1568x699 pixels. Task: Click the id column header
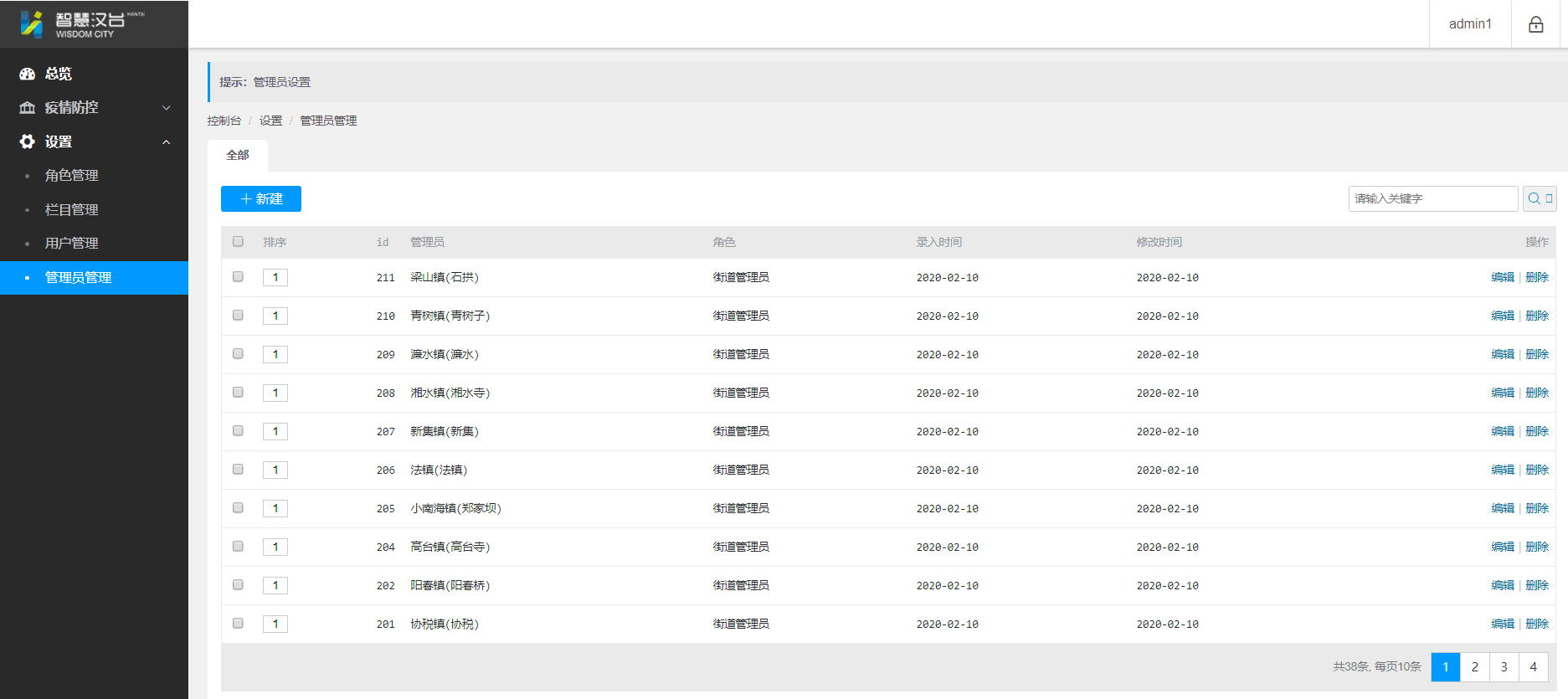383,242
